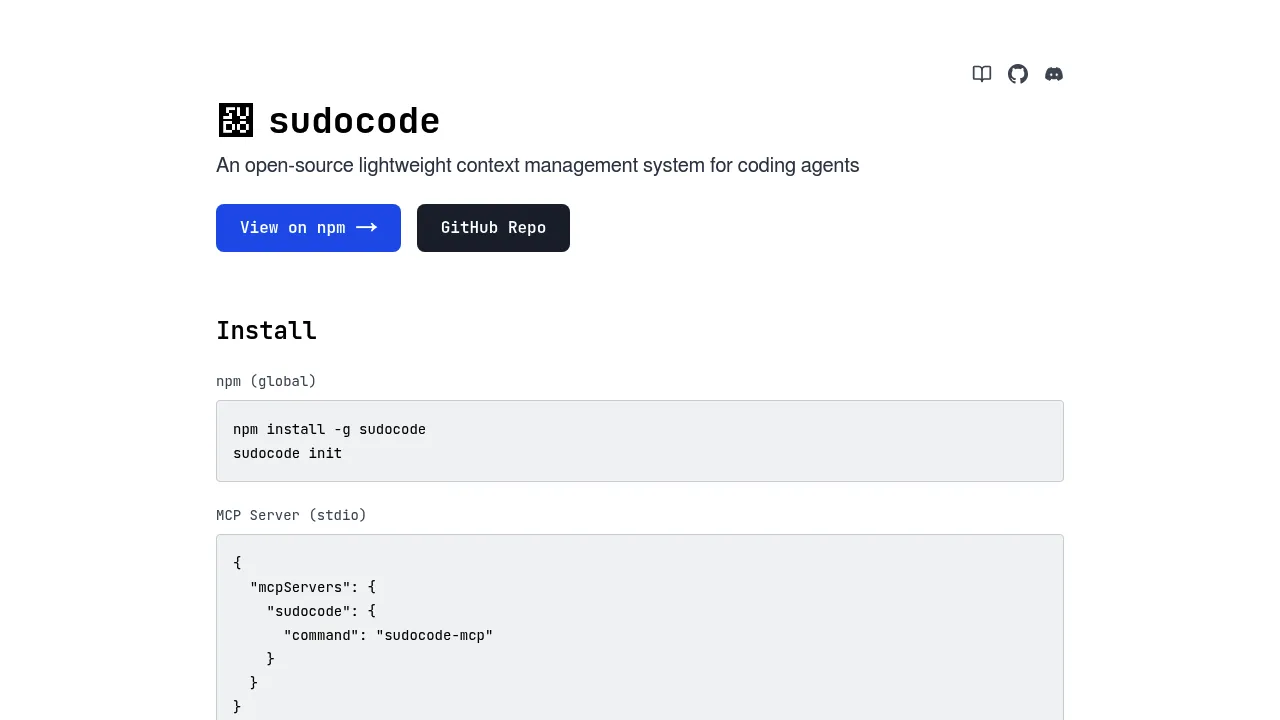
Task: Click the "command": "sudocode-mcp" line
Action: point(388,635)
